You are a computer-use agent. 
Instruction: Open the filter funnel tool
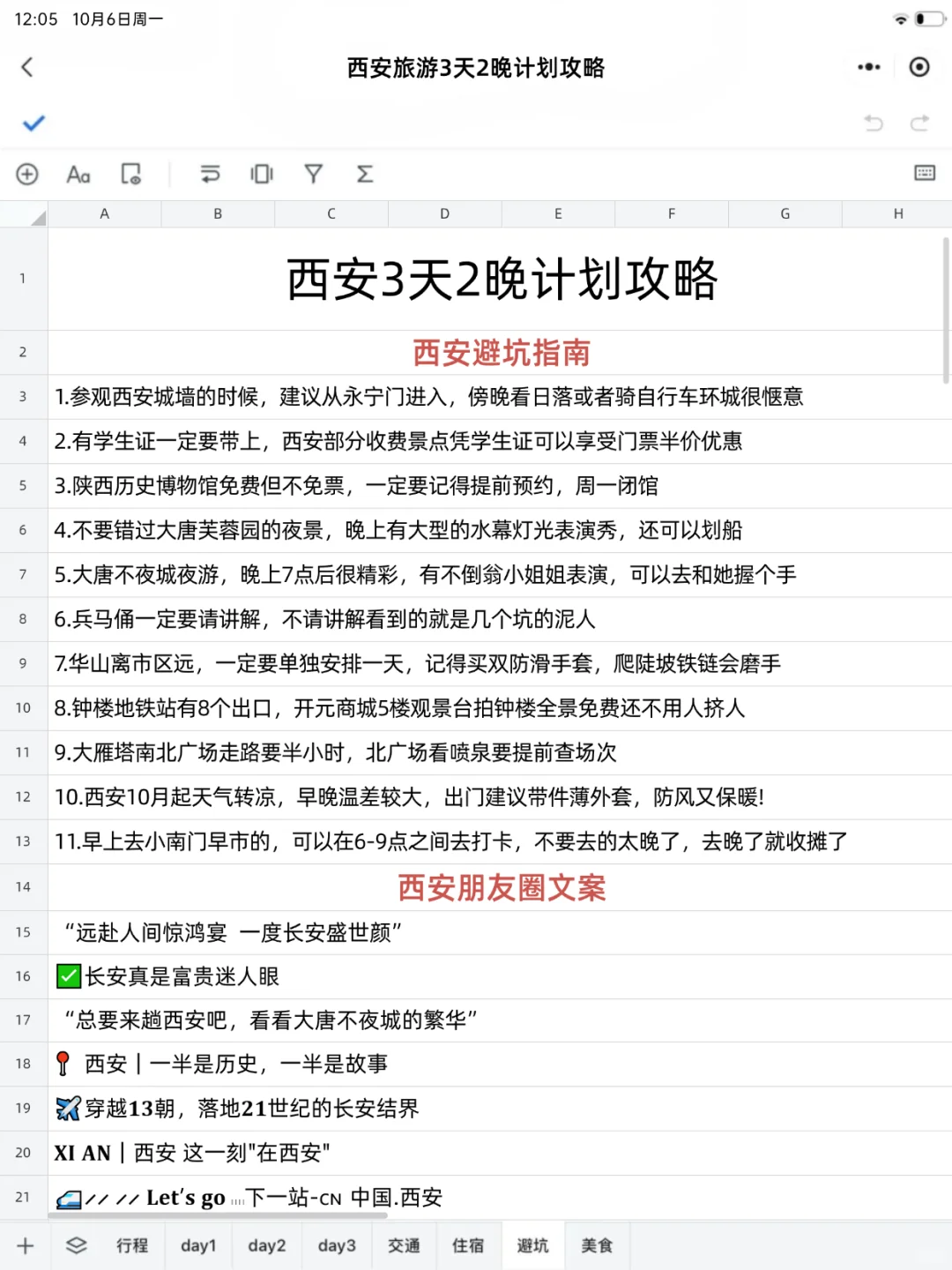(313, 175)
